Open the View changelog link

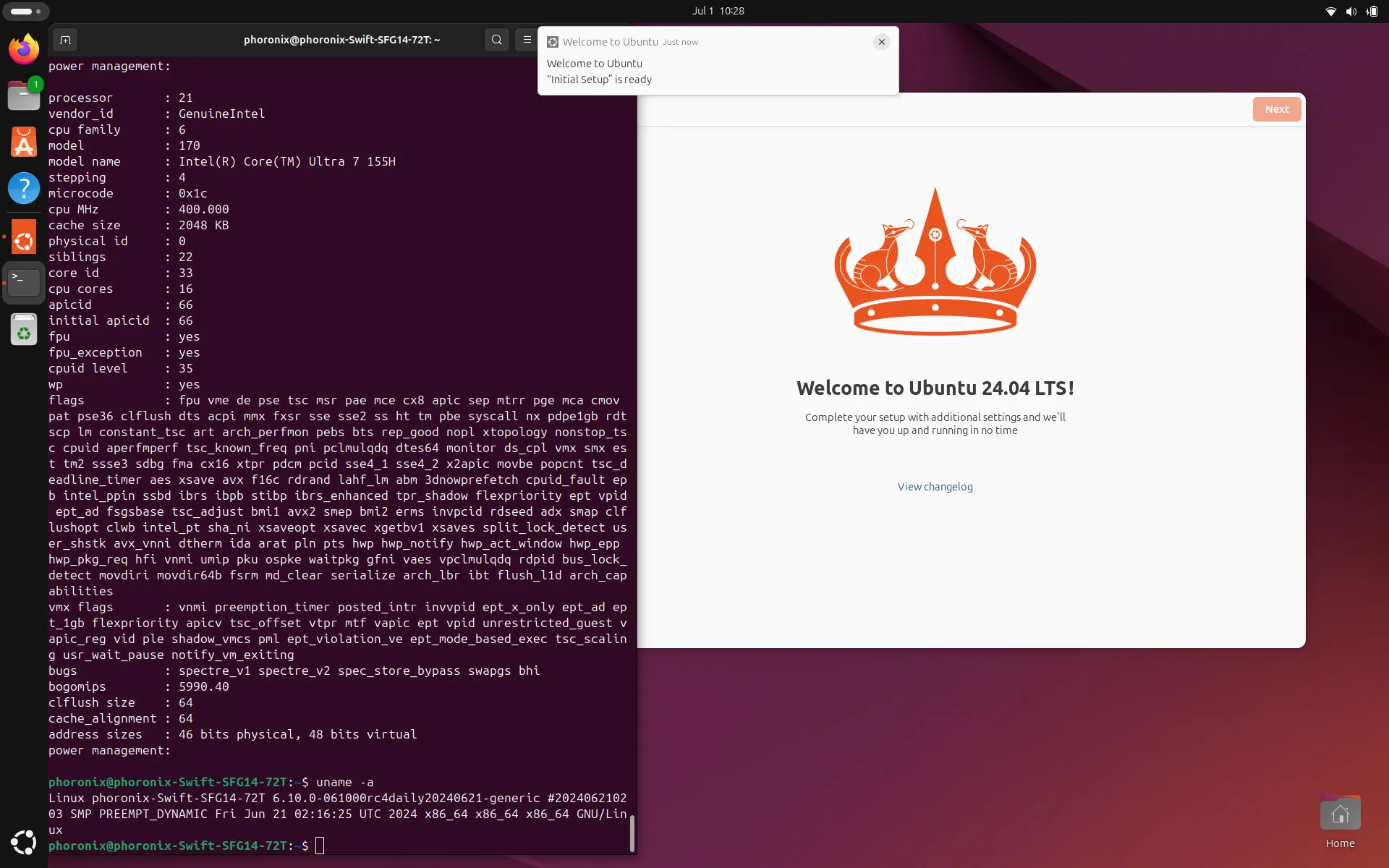pyautogui.click(x=935, y=487)
